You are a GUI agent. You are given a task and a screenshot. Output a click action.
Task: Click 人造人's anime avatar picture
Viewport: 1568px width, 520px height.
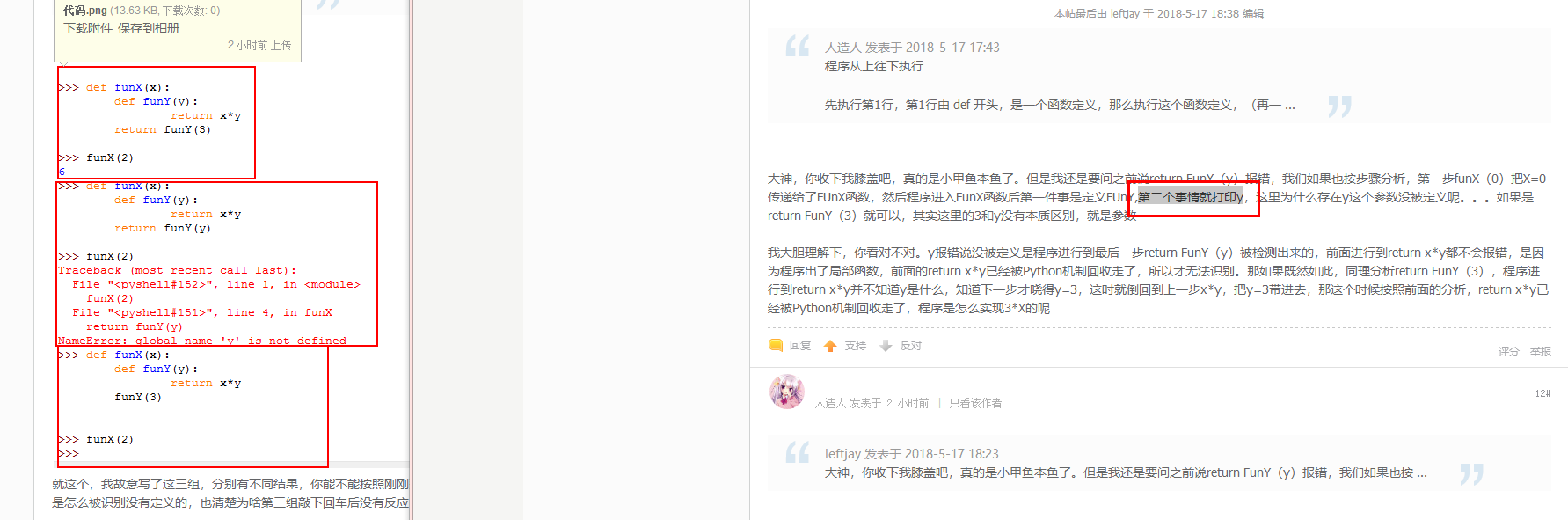click(x=787, y=392)
